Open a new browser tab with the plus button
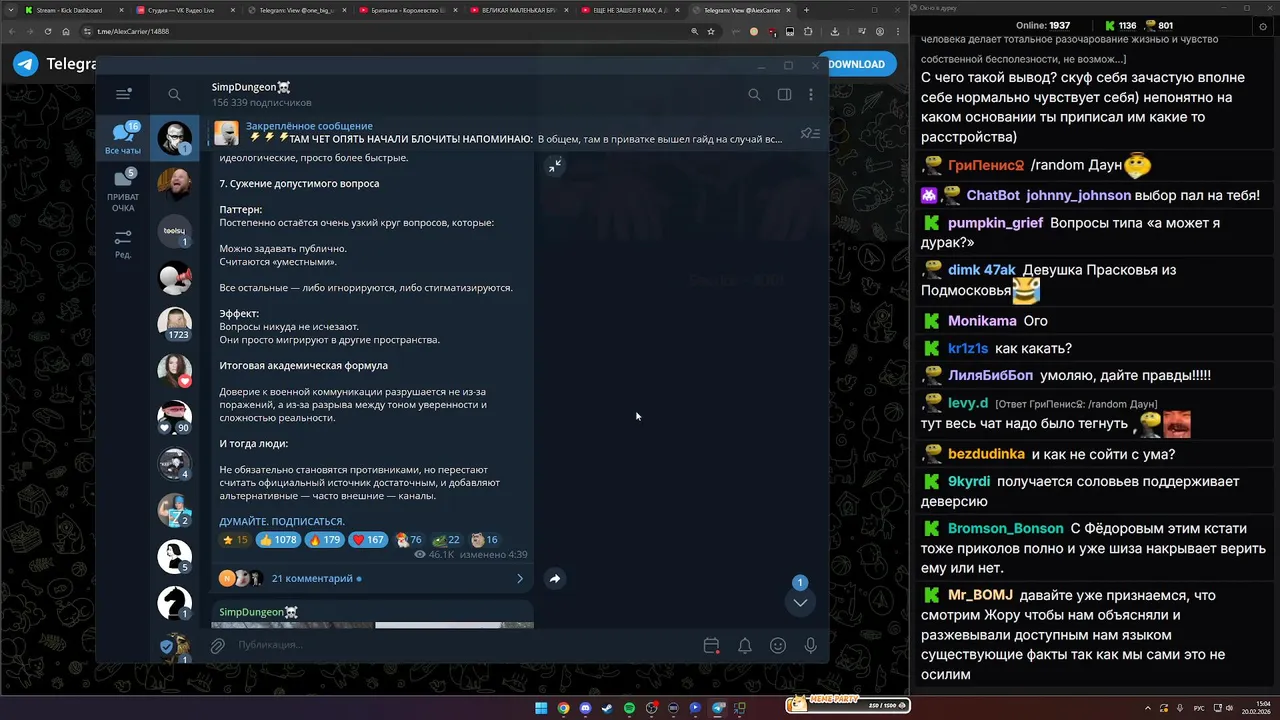This screenshot has width=1280, height=720. click(806, 10)
